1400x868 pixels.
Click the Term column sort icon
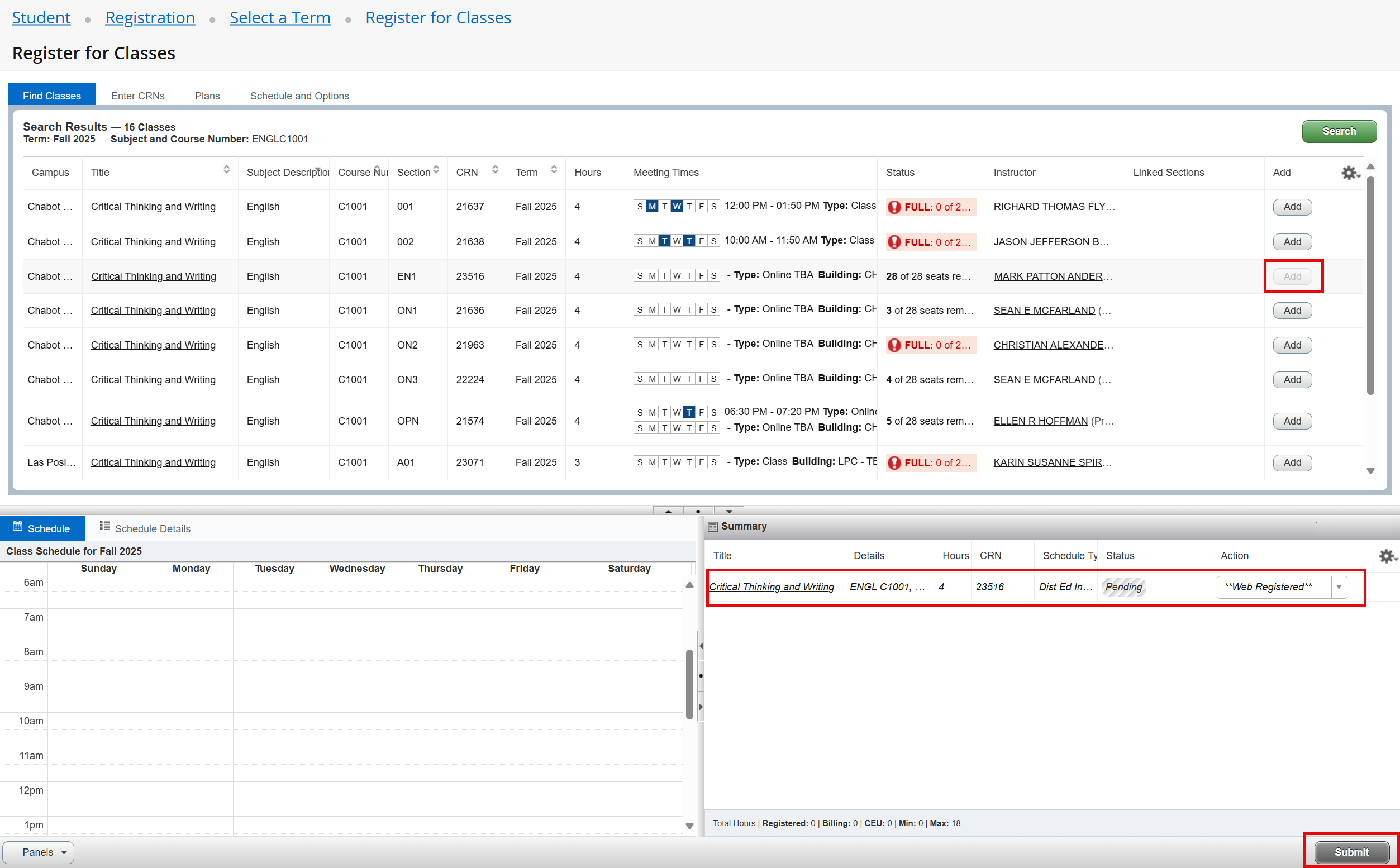pos(554,169)
